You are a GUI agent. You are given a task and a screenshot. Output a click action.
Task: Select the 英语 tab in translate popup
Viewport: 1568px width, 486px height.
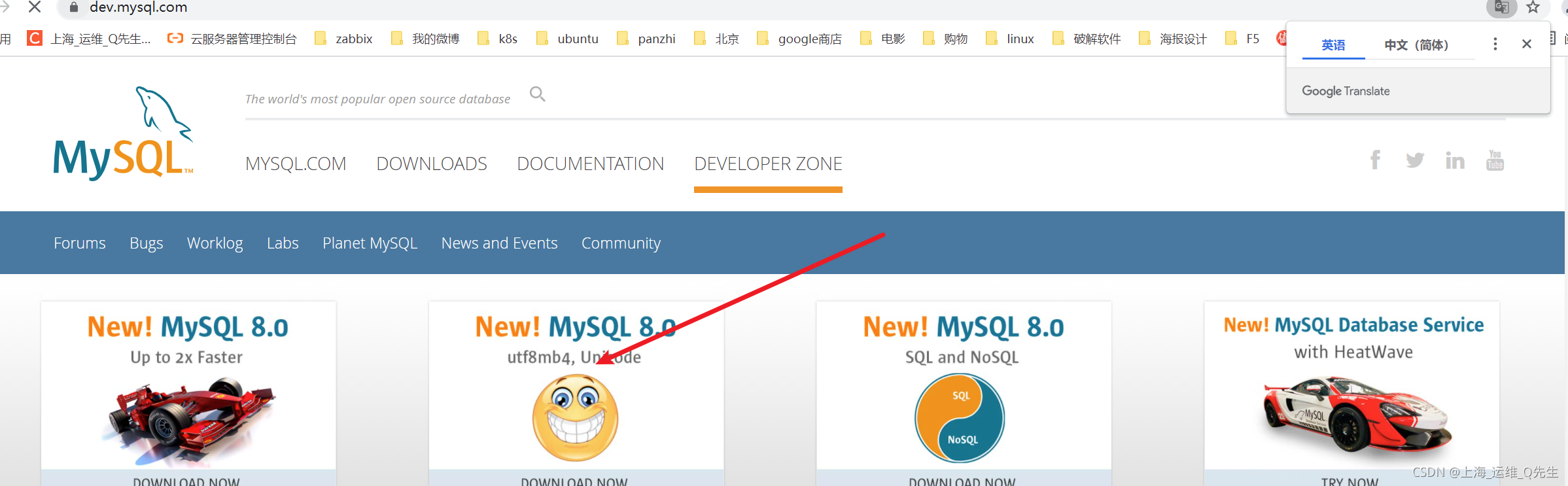[1333, 44]
